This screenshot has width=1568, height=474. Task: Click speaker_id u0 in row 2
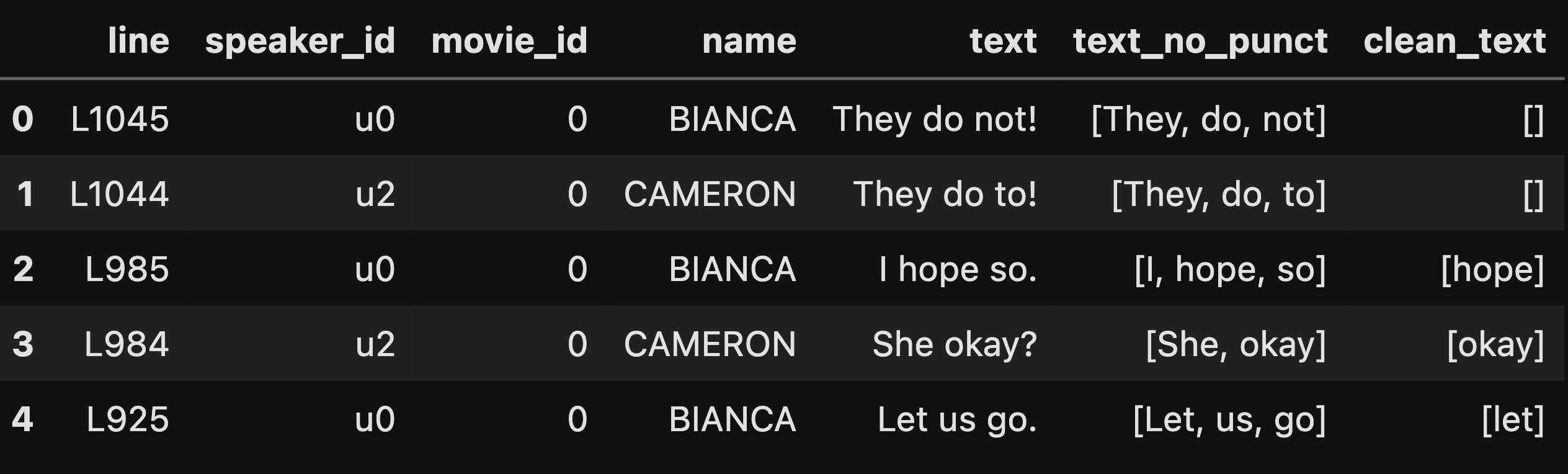coord(375,269)
